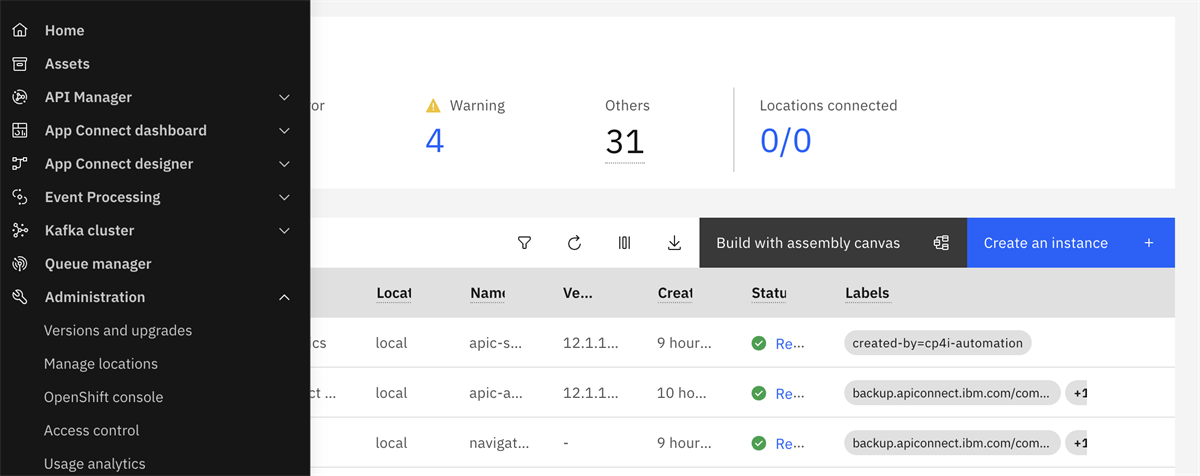The width and height of the screenshot is (1200, 476).
Task: Click the Labels column header
Action: coord(867,293)
